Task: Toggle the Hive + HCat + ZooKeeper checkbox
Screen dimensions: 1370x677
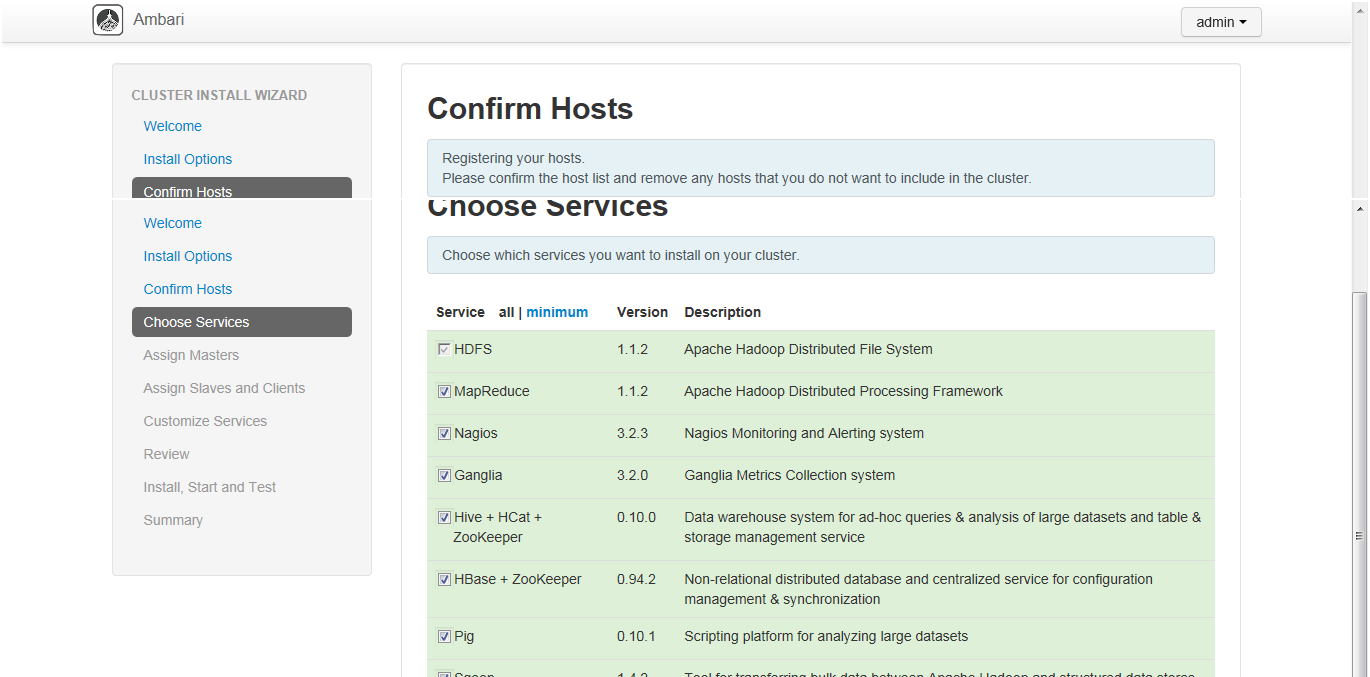Action: 444,518
